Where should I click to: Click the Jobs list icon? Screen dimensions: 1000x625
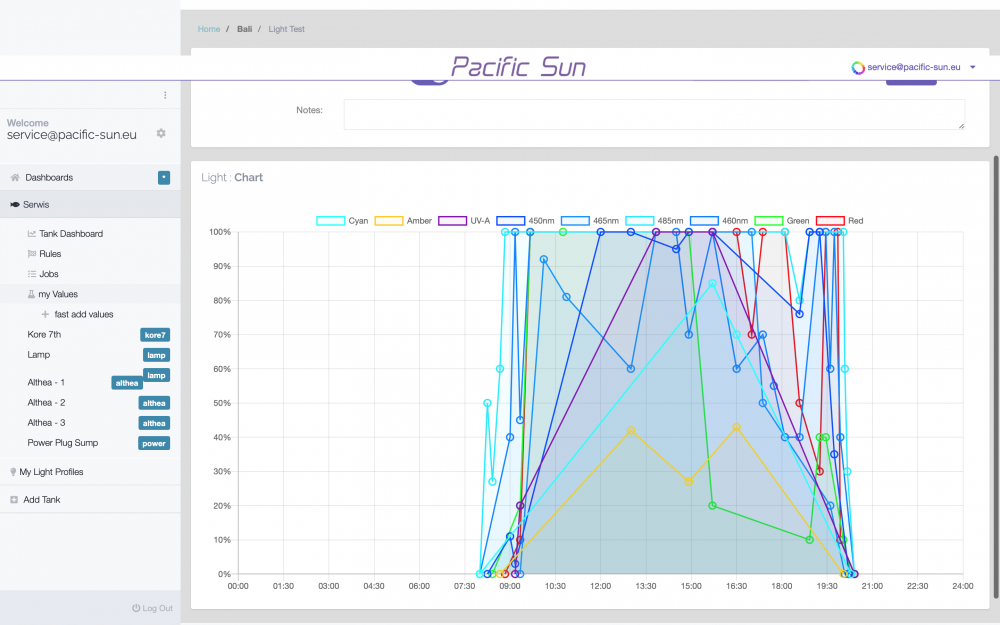pyautogui.click(x=31, y=274)
